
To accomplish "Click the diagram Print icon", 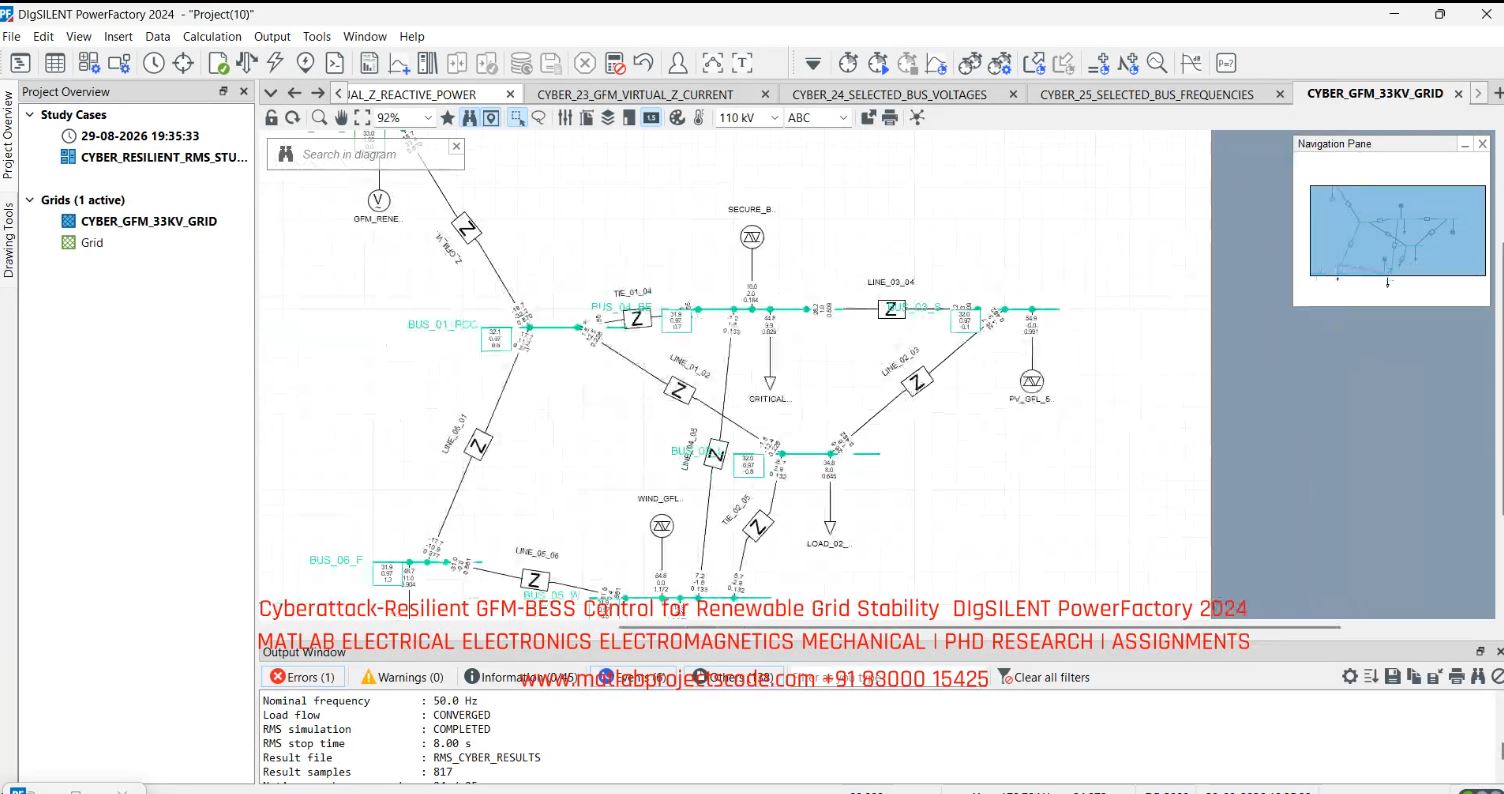I will [890, 118].
